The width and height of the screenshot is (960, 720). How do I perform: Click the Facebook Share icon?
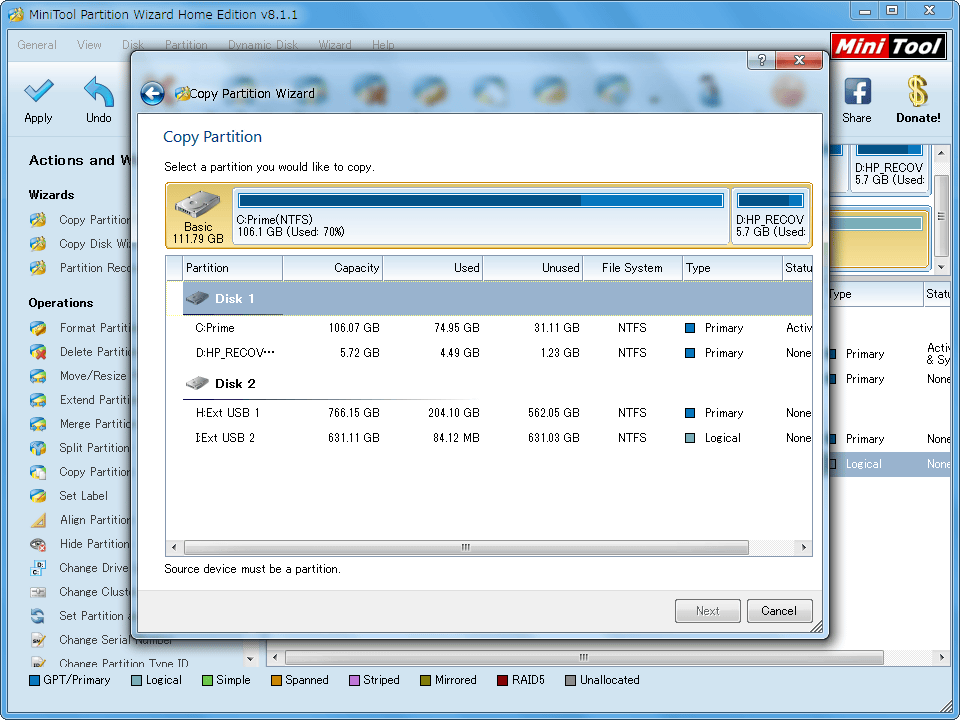[x=857, y=92]
